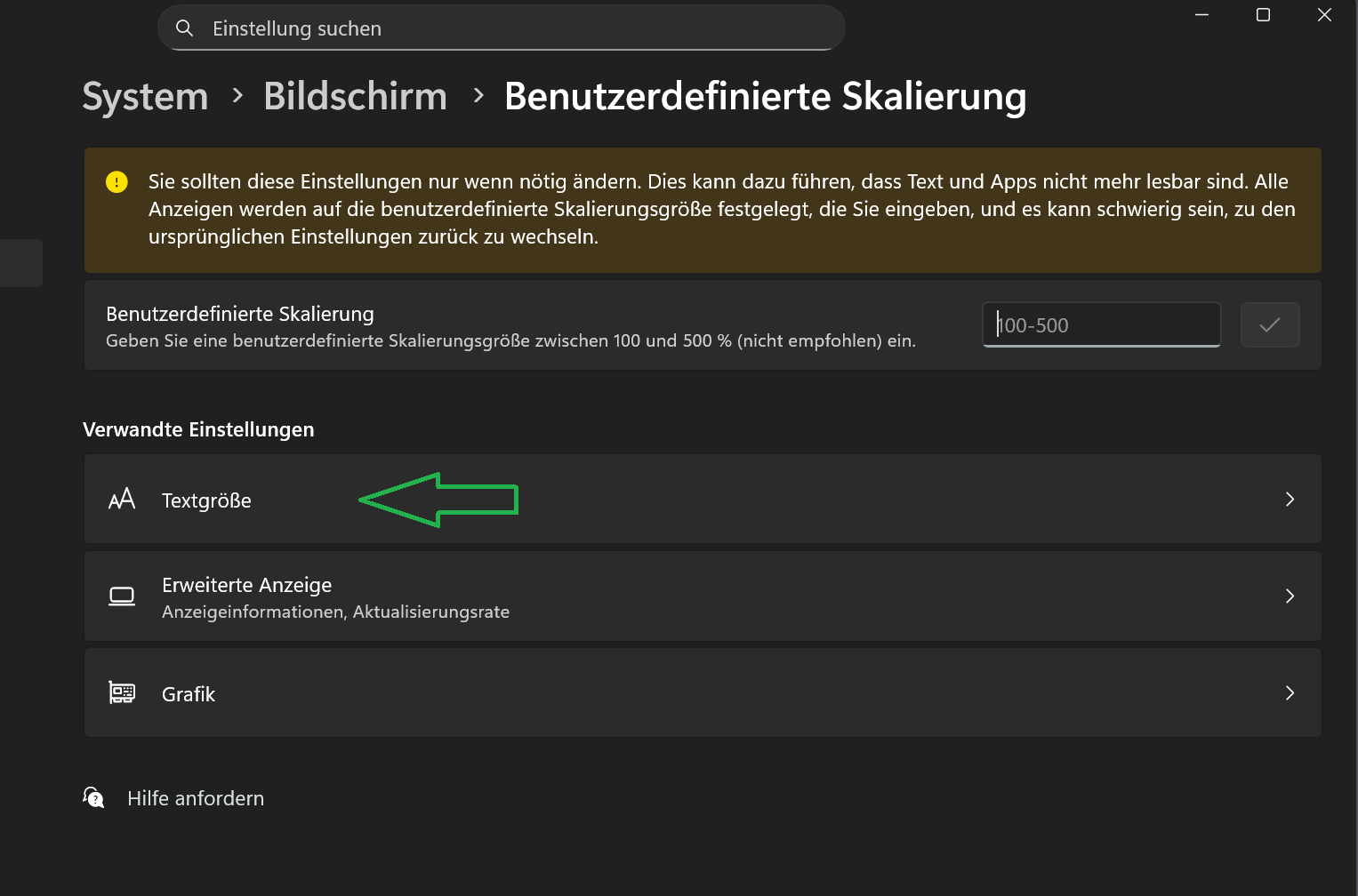Click the Einstellung suchen search box
Screen dimensions: 1358x896
pos(498,28)
